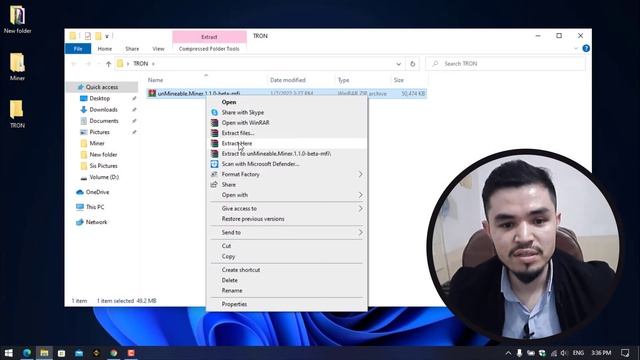
Task: Click the Defender shield icon in the context menu
Action: click(x=214, y=164)
